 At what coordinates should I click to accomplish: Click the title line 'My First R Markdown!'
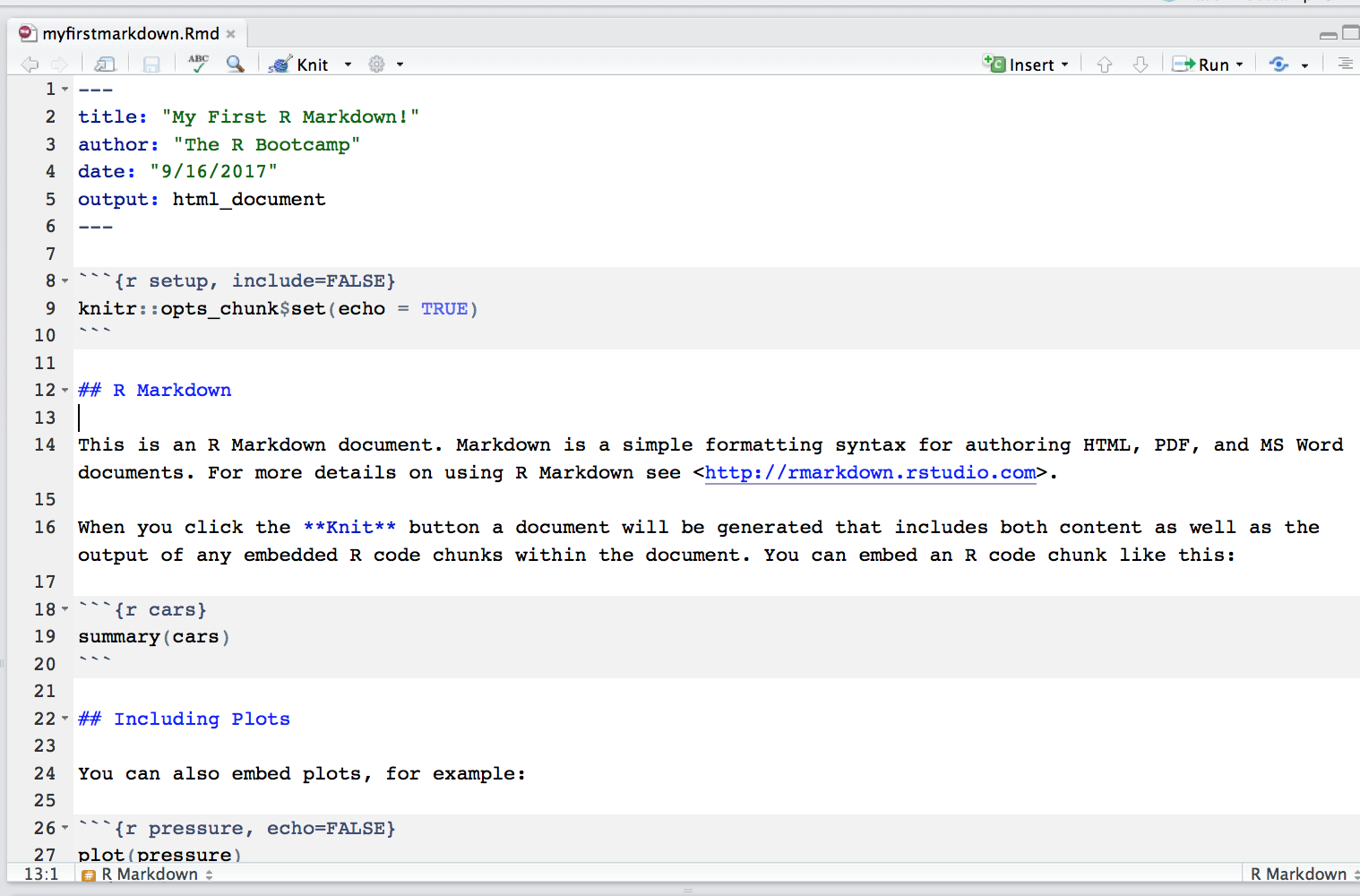pos(248,117)
